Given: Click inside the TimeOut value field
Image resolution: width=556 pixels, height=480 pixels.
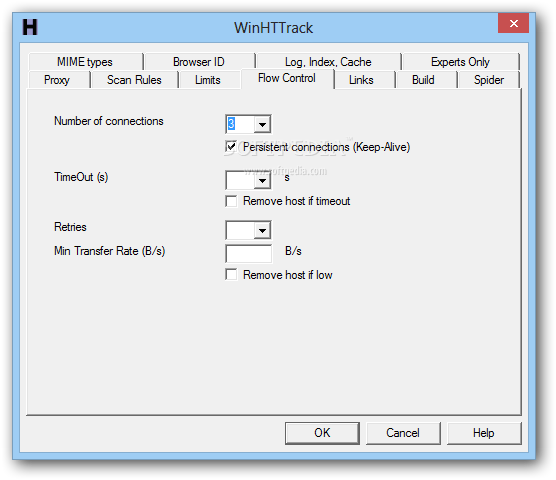Looking at the screenshot, I should (x=240, y=180).
